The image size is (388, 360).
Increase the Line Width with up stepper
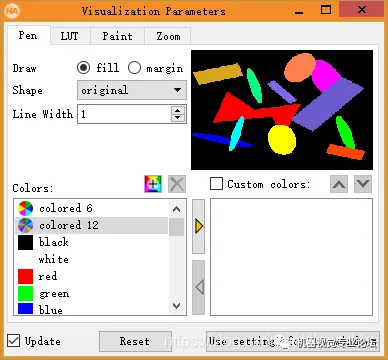pos(178,110)
